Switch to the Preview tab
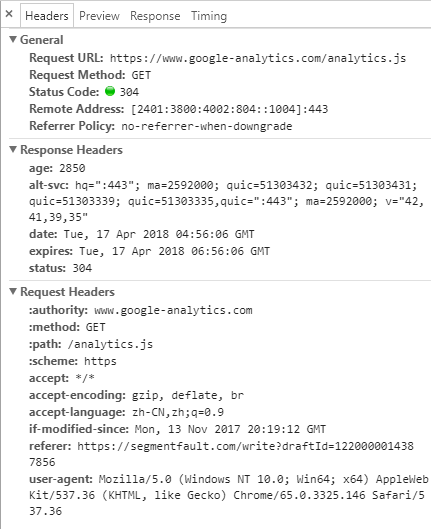431x529 pixels. pyautogui.click(x=99, y=16)
